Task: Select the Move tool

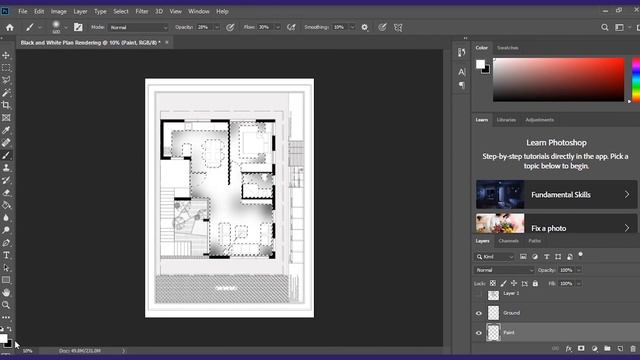Action: click(6, 55)
